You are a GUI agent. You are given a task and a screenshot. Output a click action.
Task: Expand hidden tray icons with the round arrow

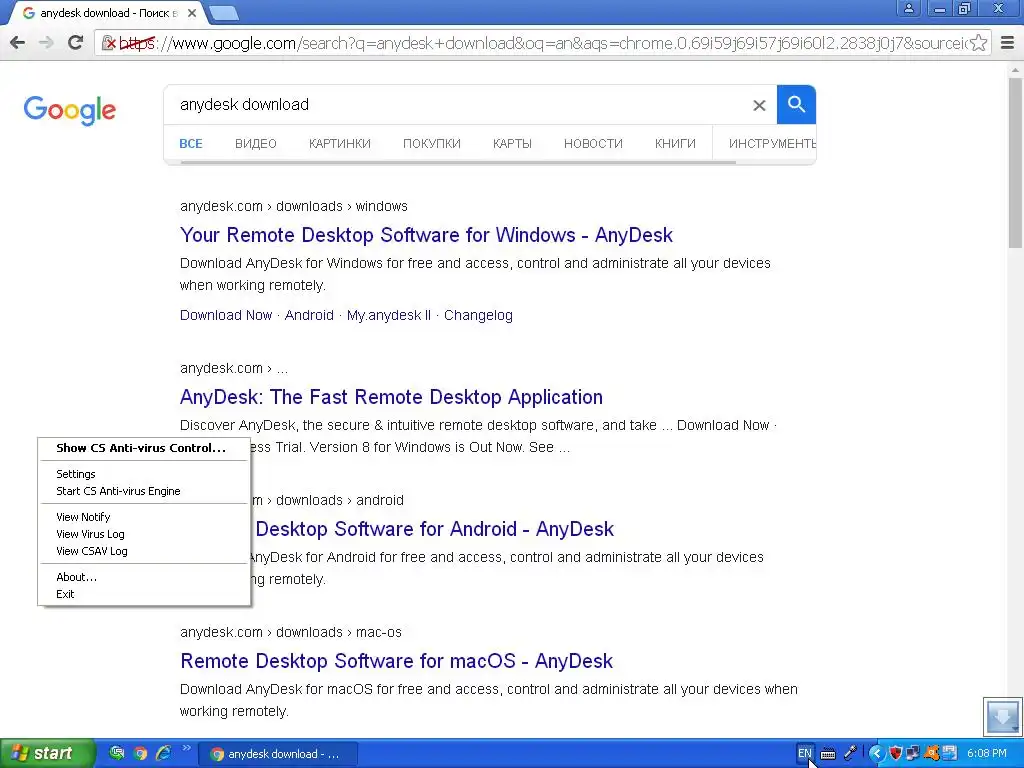876,754
